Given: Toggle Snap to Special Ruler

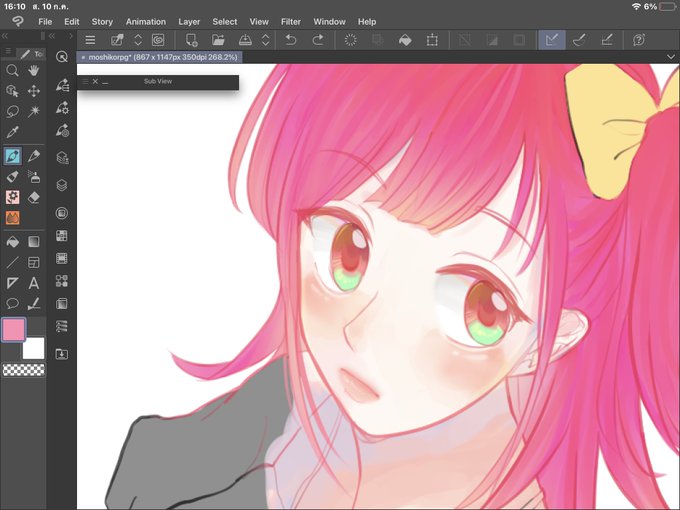Looking at the screenshot, I should pos(580,40).
